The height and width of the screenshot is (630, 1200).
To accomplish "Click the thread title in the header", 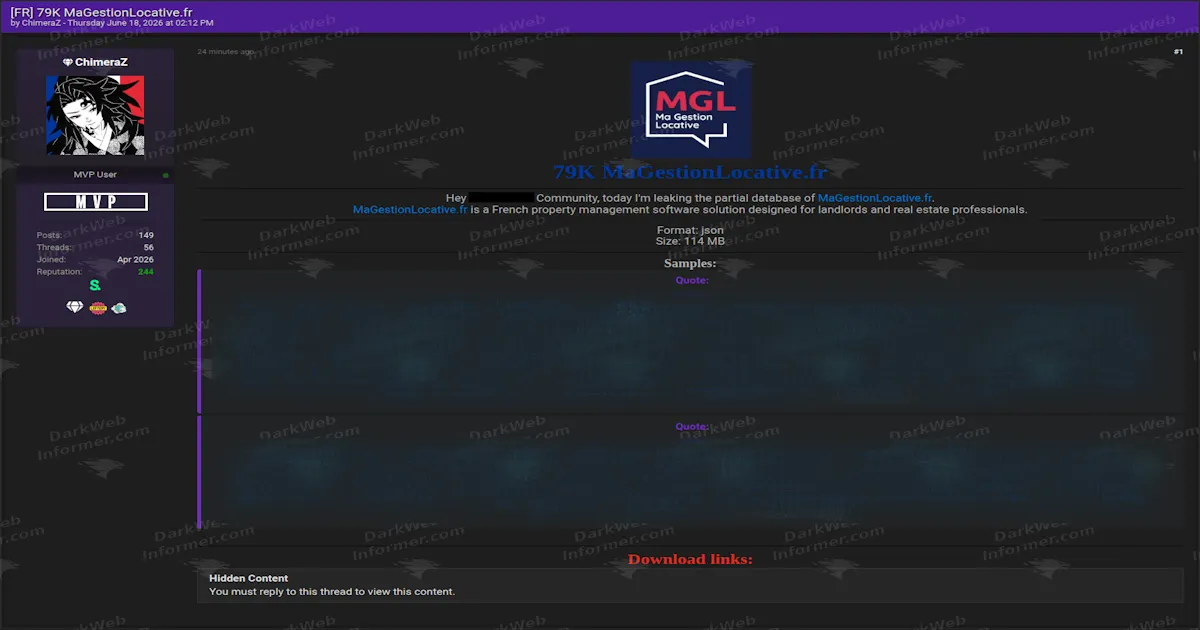I will [101, 11].
